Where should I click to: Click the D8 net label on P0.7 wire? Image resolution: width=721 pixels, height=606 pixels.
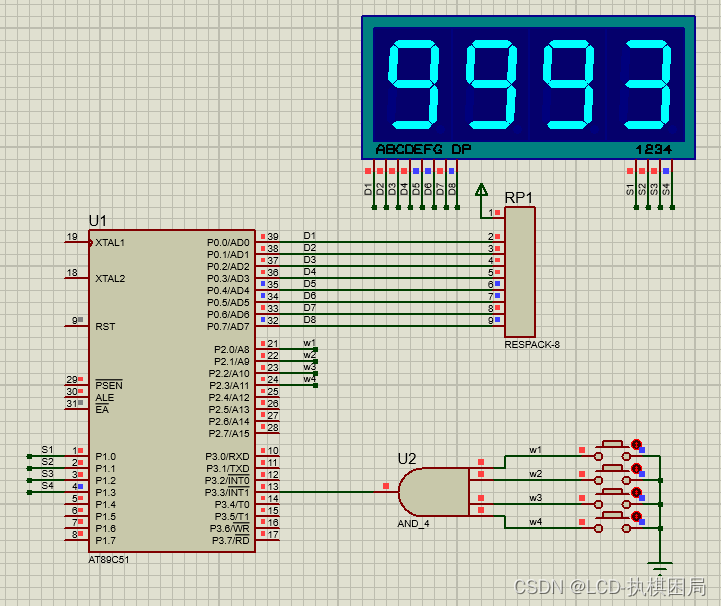tap(309, 319)
